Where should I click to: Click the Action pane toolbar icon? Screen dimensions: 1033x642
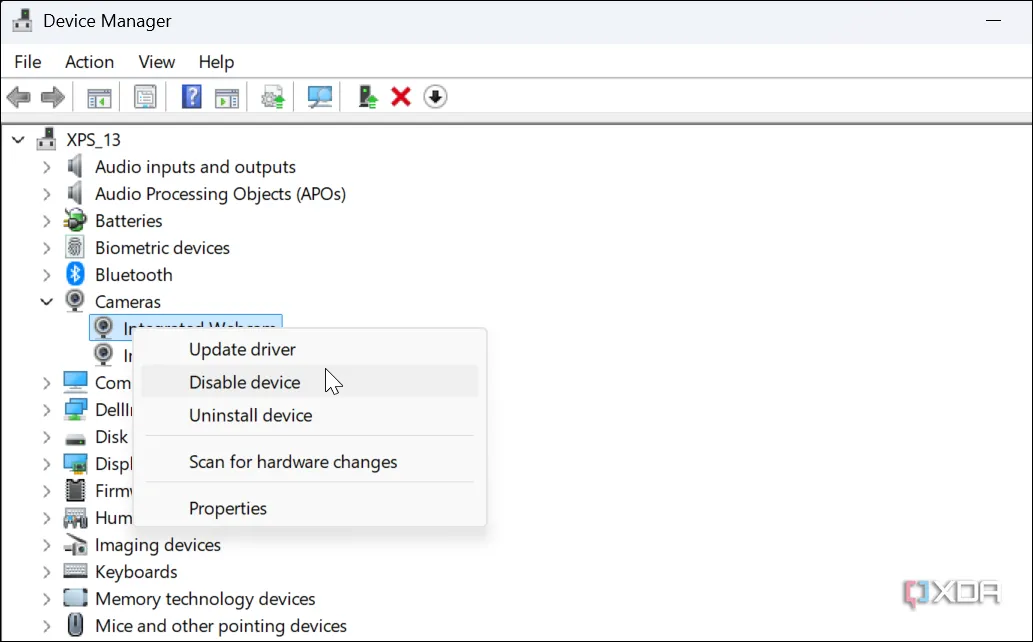pyautogui.click(x=227, y=98)
